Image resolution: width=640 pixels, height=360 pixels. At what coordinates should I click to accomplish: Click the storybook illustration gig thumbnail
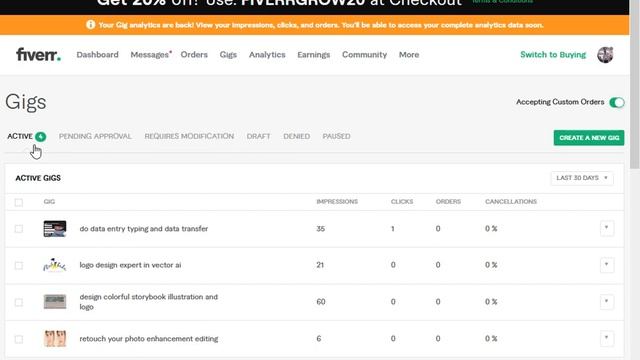point(55,302)
